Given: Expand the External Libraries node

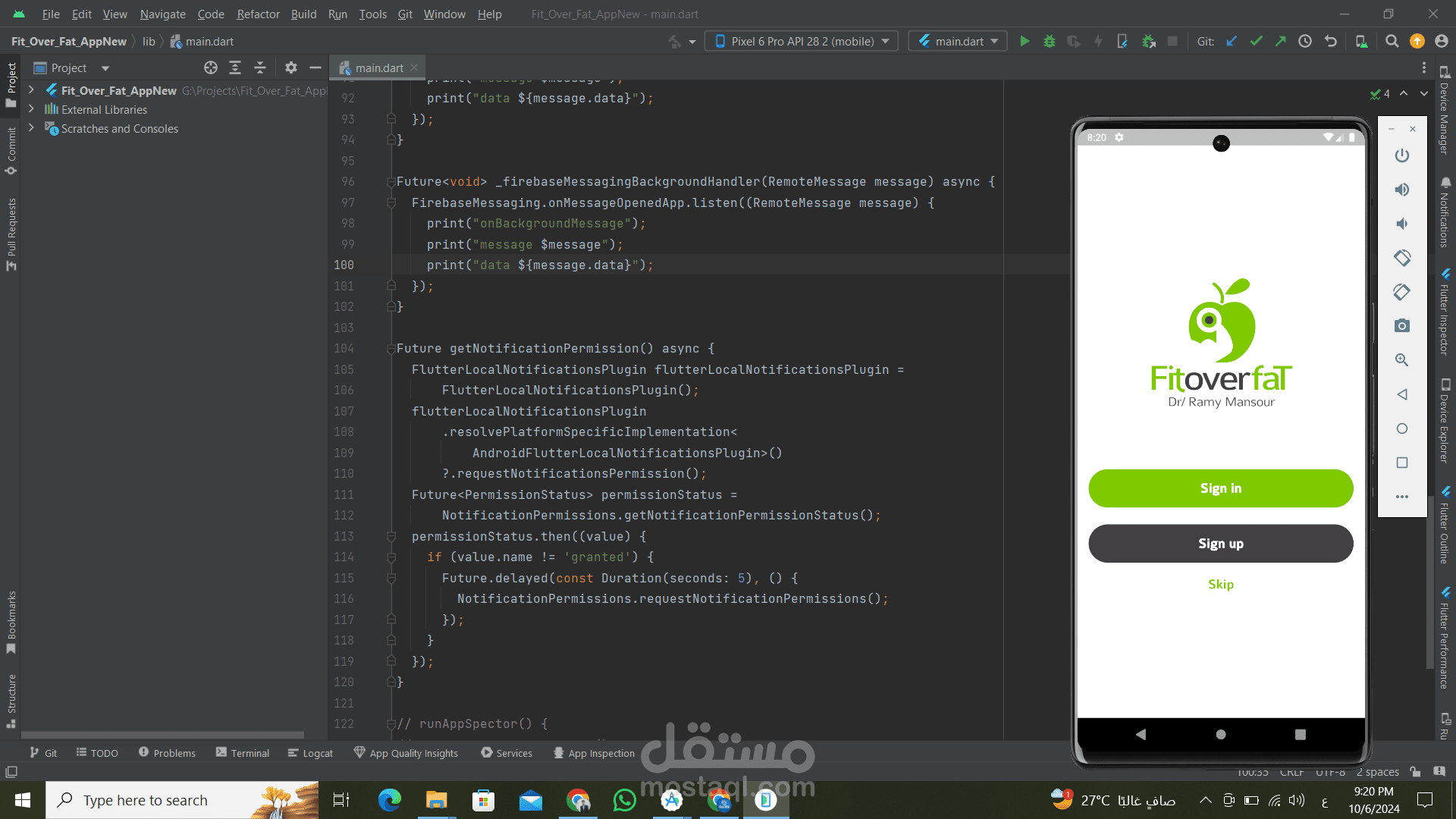Looking at the screenshot, I should tap(31, 109).
